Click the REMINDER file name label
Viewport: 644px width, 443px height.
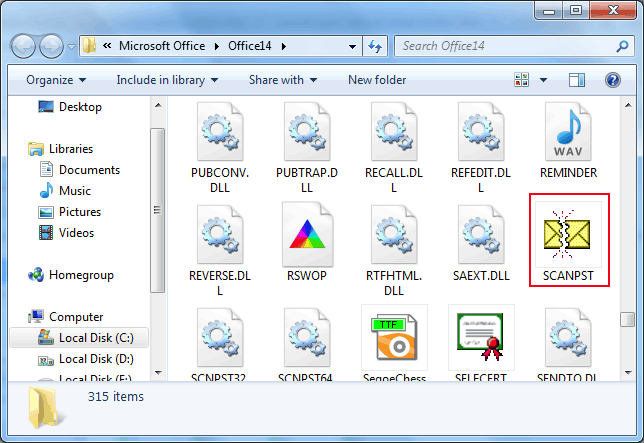click(x=568, y=172)
